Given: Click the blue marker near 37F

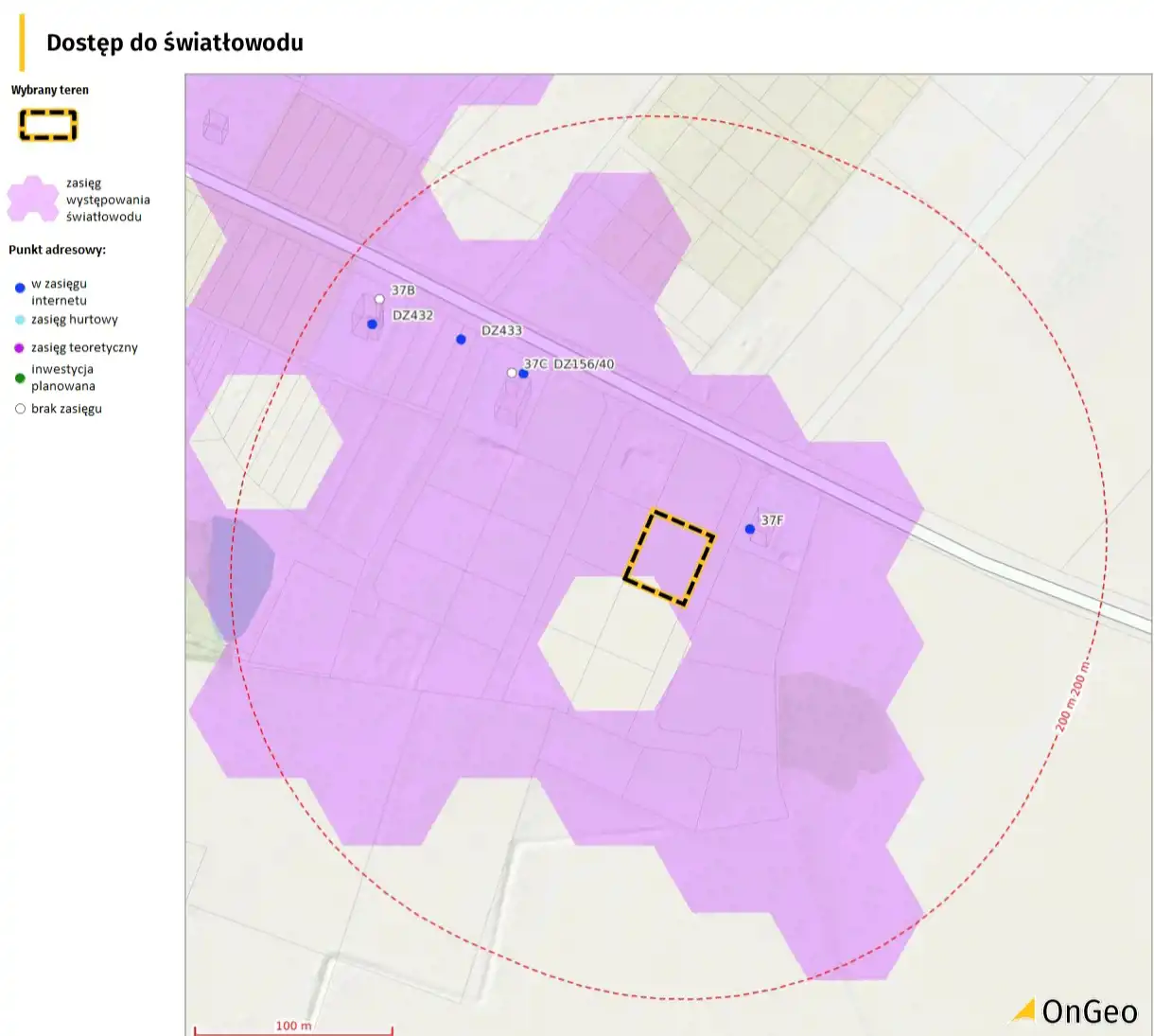Looking at the screenshot, I should pyautogui.click(x=750, y=530).
